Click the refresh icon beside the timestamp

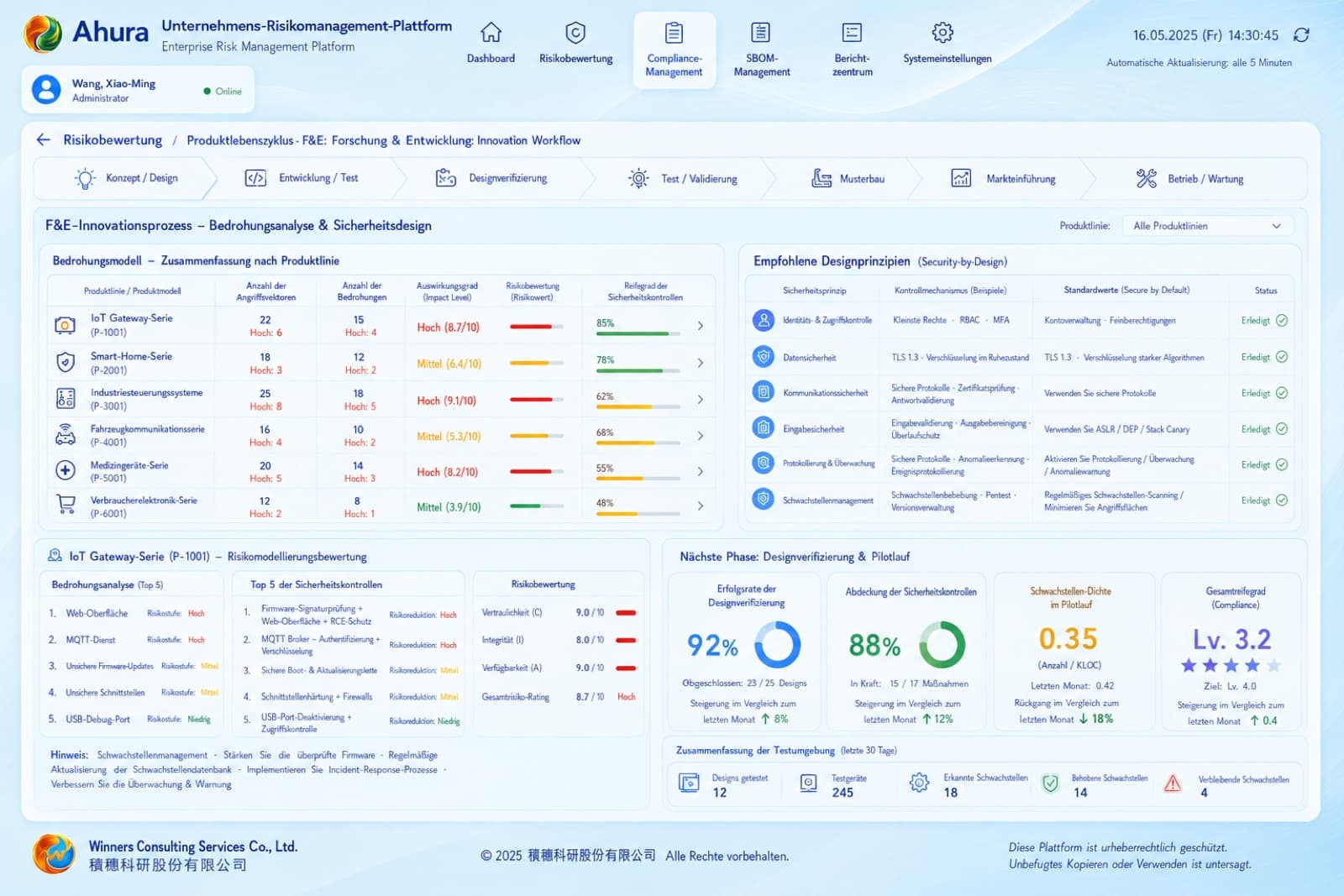pyautogui.click(x=1301, y=34)
